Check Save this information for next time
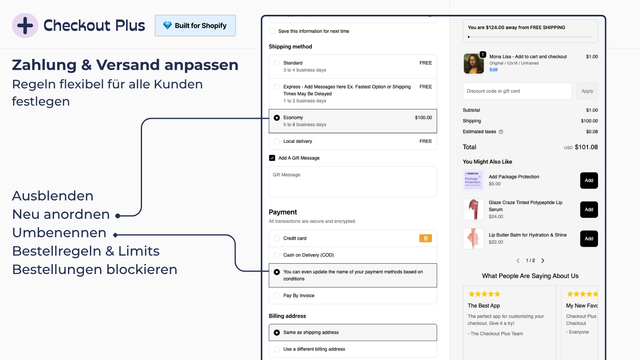 [x=272, y=31]
